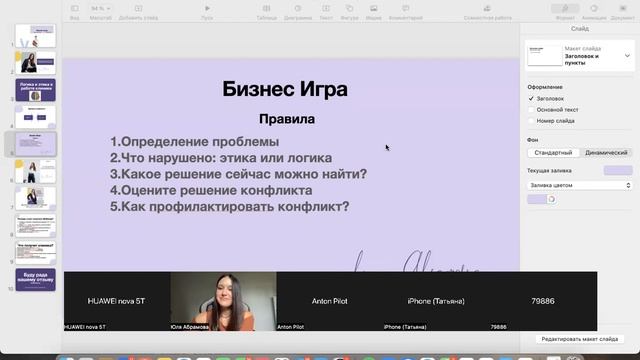The width and height of the screenshot is (640, 360).
Task: Open the fill color well swatch
Action: point(537,199)
